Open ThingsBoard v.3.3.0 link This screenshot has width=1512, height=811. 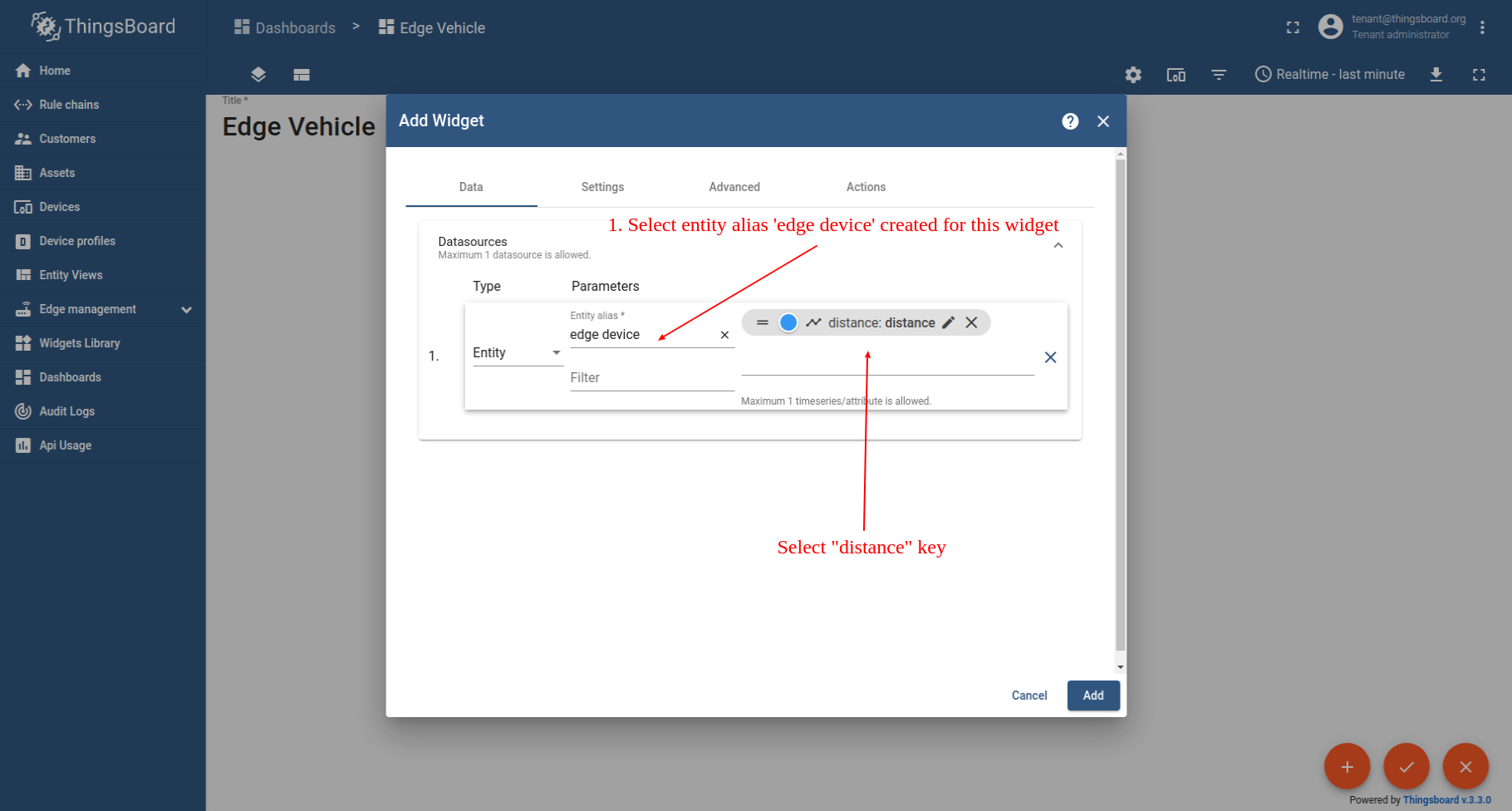click(x=1447, y=800)
